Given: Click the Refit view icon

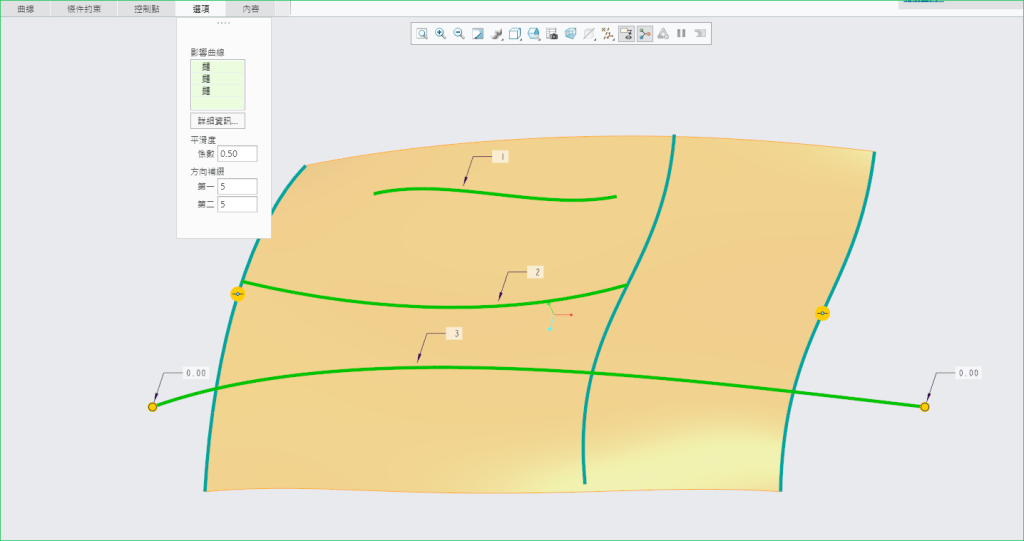Looking at the screenshot, I should (x=422, y=33).
